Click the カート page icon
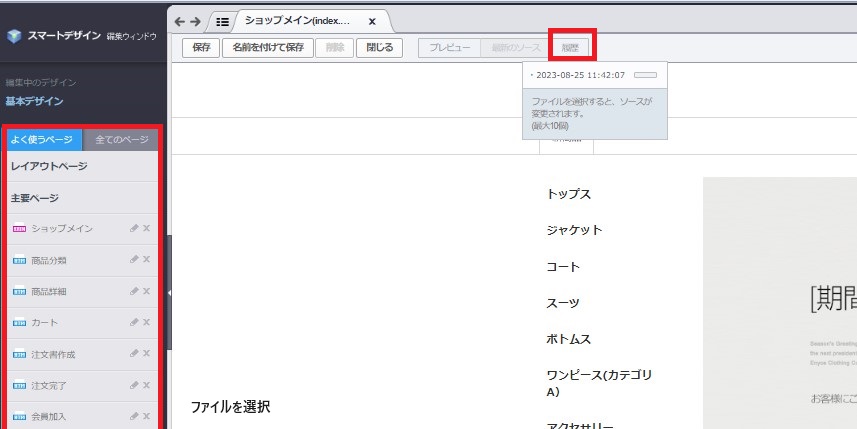This screenshot has height=429, width=857. pyautogui.click(x=19, y=323)
